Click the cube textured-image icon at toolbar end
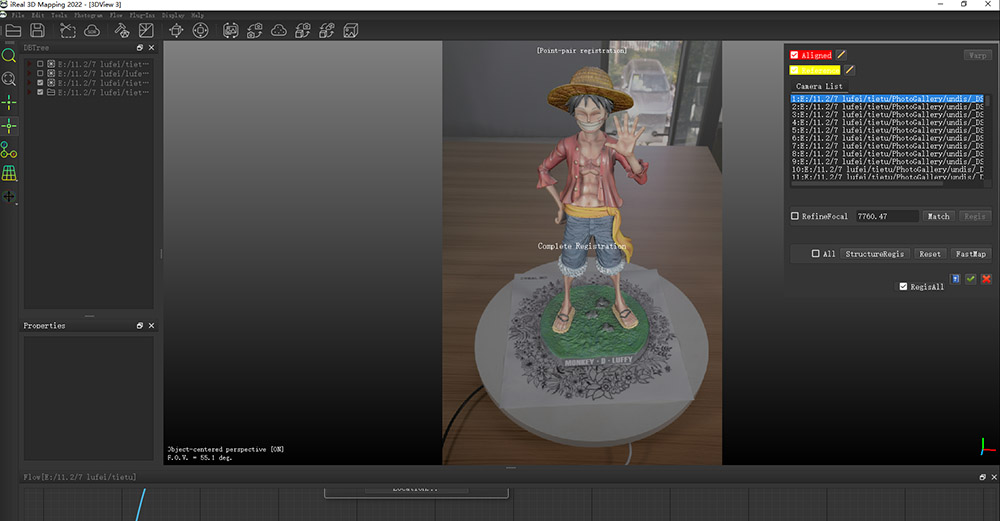The width and height of the screenshot is (1000, 521). click(x=351, y=30)
